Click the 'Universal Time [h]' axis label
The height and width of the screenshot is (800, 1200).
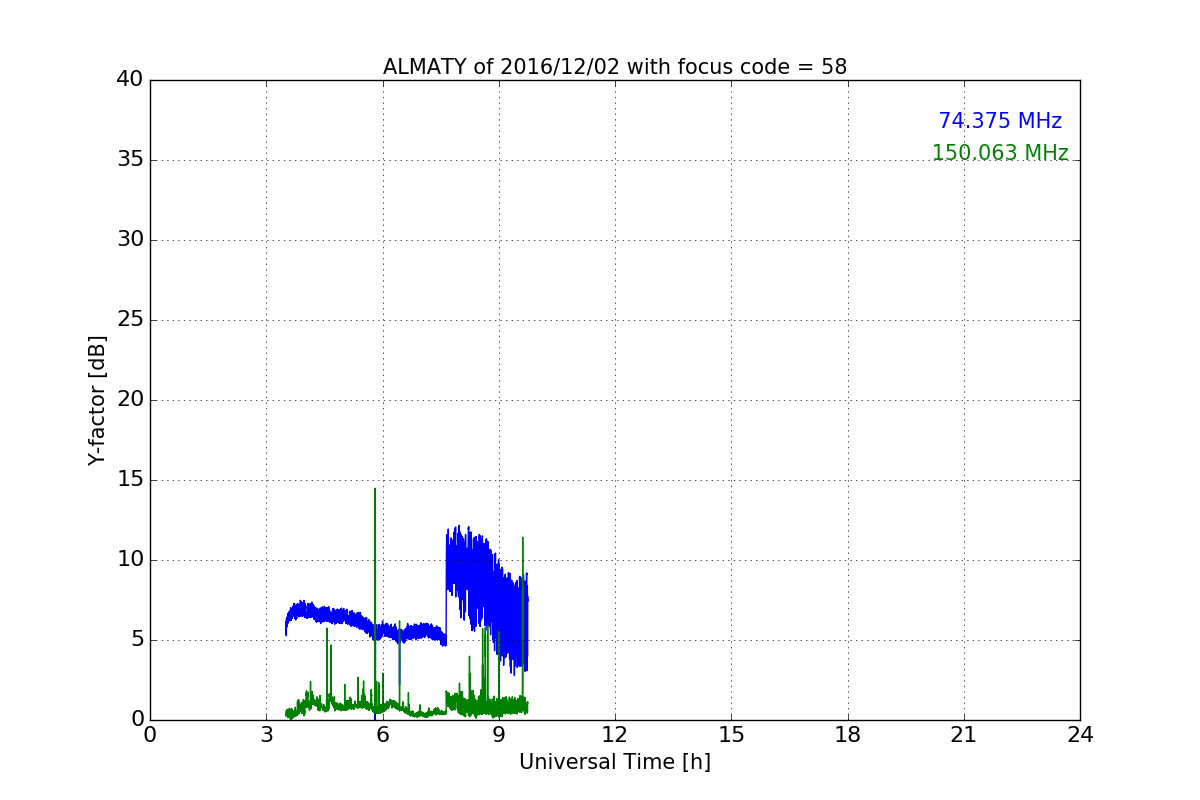pos(615,762)
